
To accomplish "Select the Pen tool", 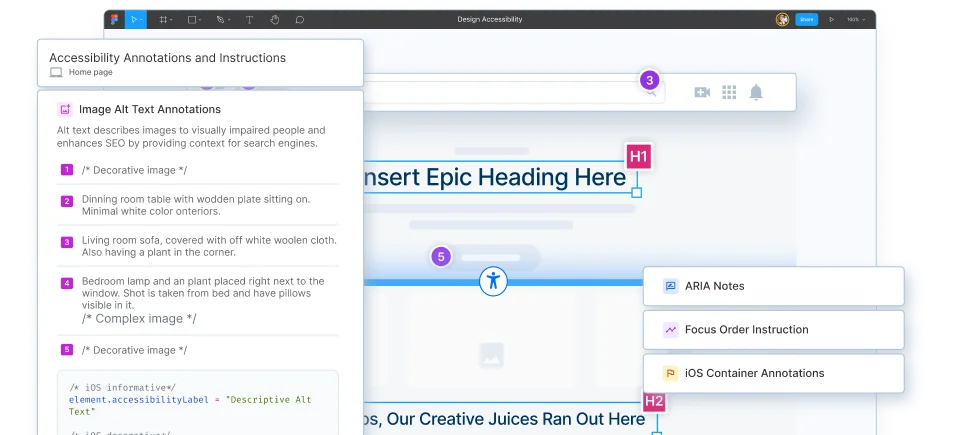I will coord(220,19).
